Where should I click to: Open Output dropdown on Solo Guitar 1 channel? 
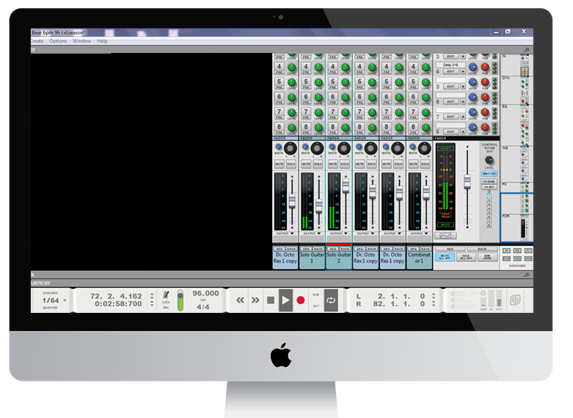312,233
